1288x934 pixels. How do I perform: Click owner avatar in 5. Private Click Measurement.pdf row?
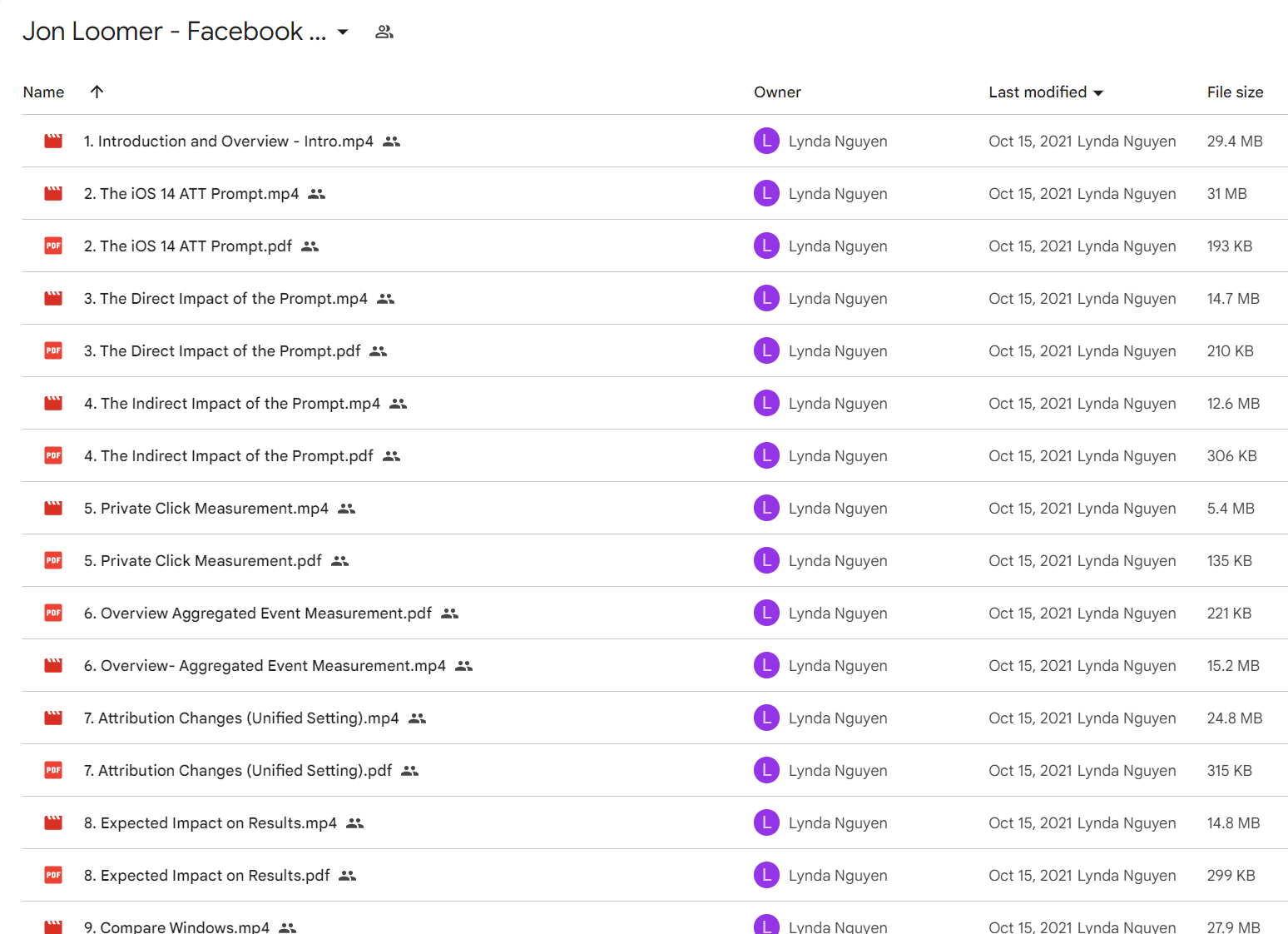tap(766, 560)
